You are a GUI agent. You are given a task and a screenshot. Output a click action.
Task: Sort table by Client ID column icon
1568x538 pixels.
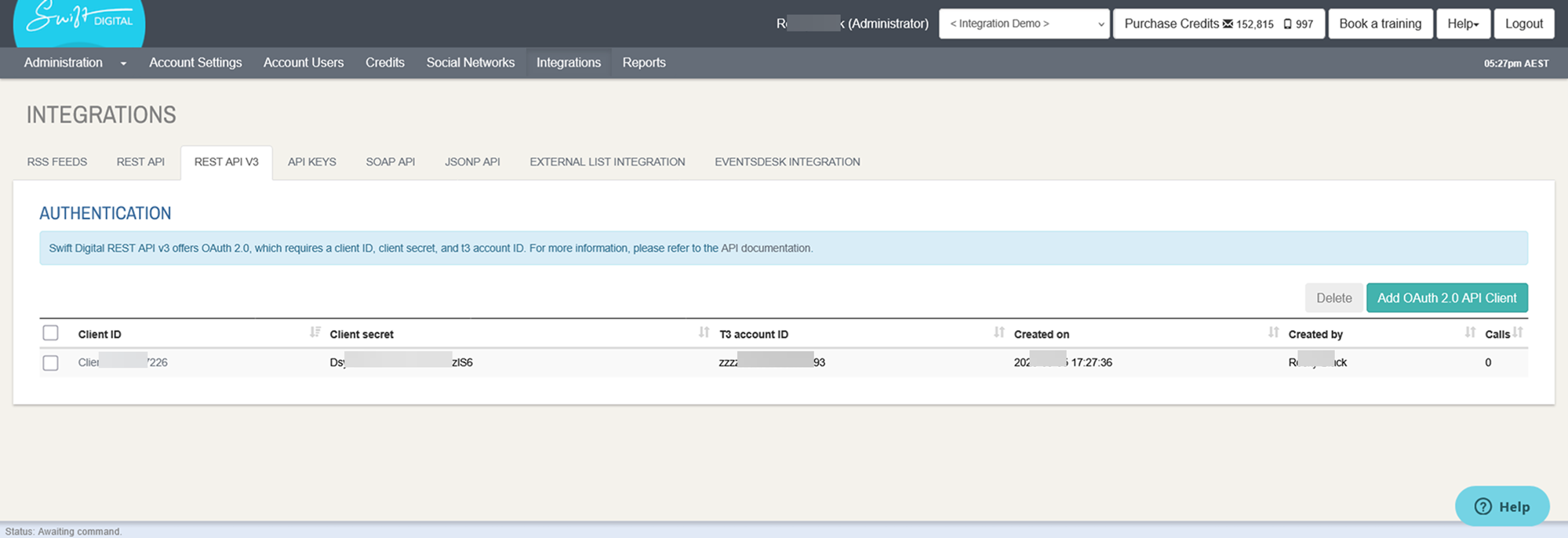(x=315, y=333)
